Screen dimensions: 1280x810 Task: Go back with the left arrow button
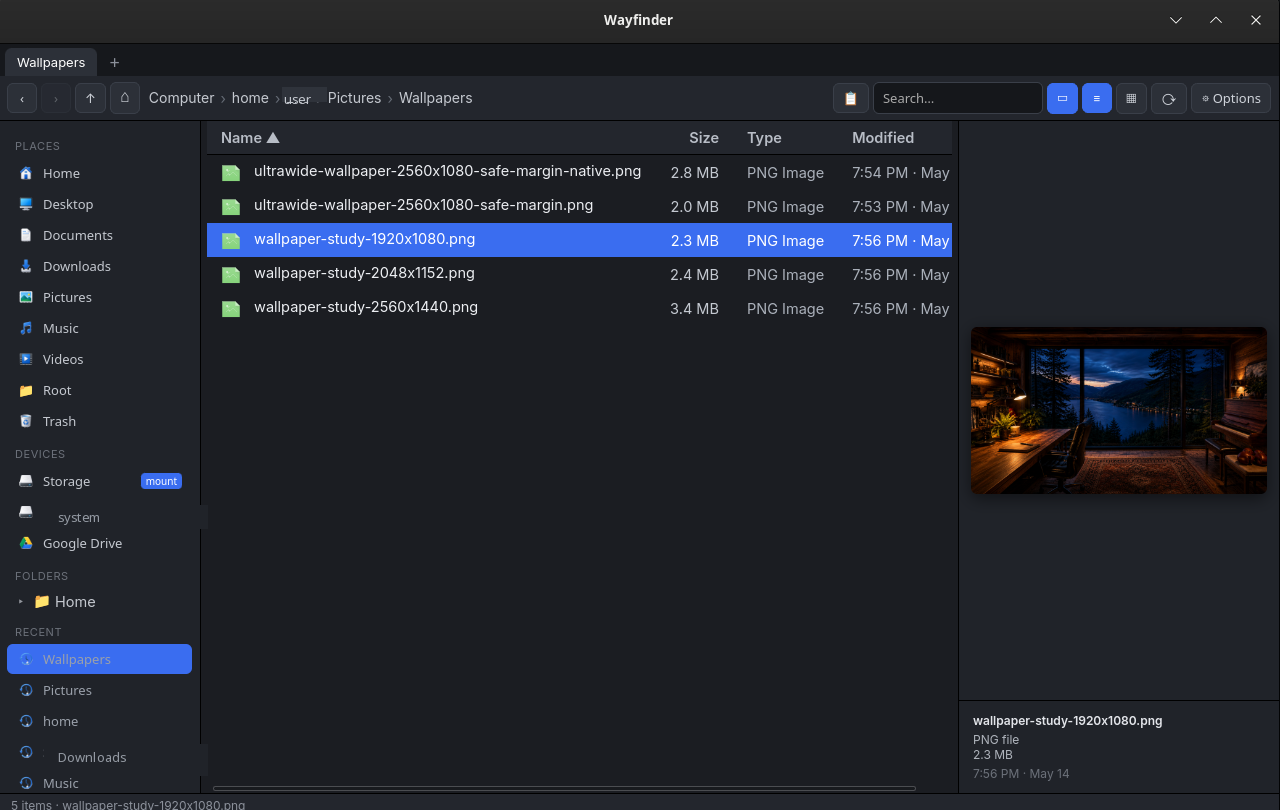click(22, 98)
